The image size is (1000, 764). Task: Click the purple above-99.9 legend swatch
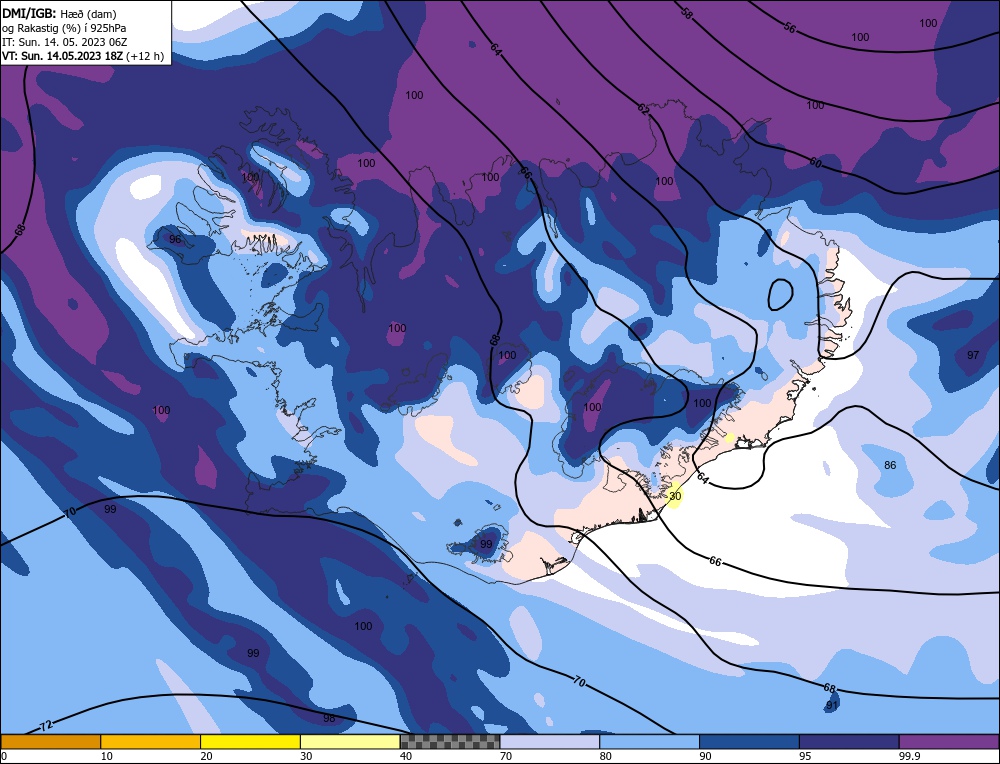(x=949, y=742)
